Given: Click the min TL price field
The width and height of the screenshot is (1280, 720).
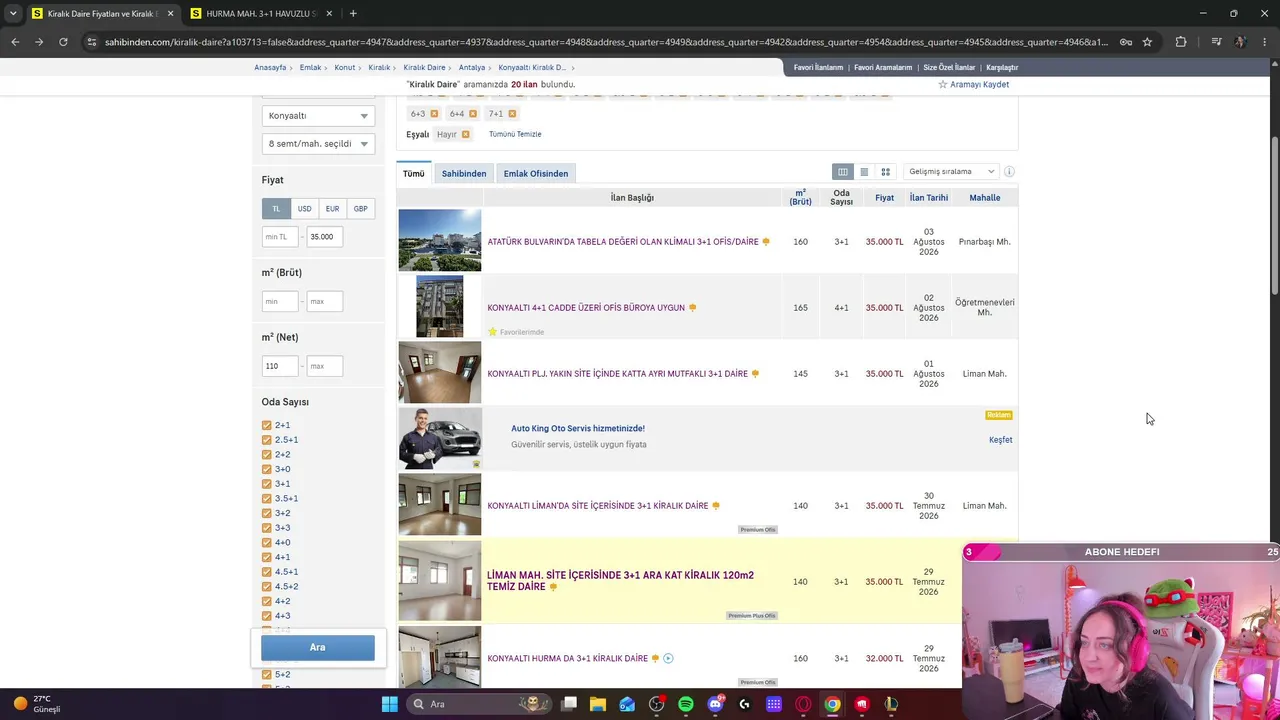Looking at the screenshot, I should click(x=280, y=237).
